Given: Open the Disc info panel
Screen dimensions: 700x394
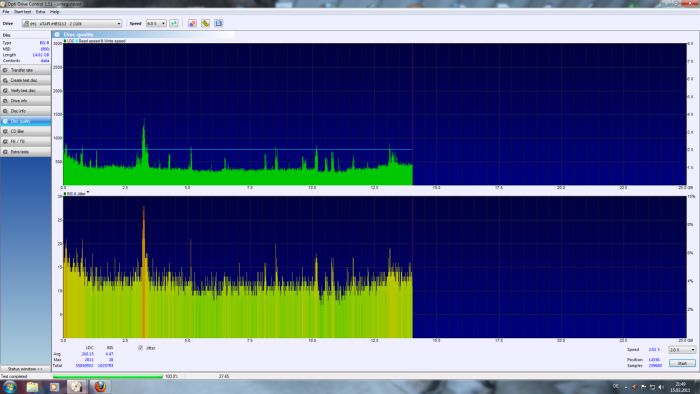Looking at the screenshot, I should point(25,111).
